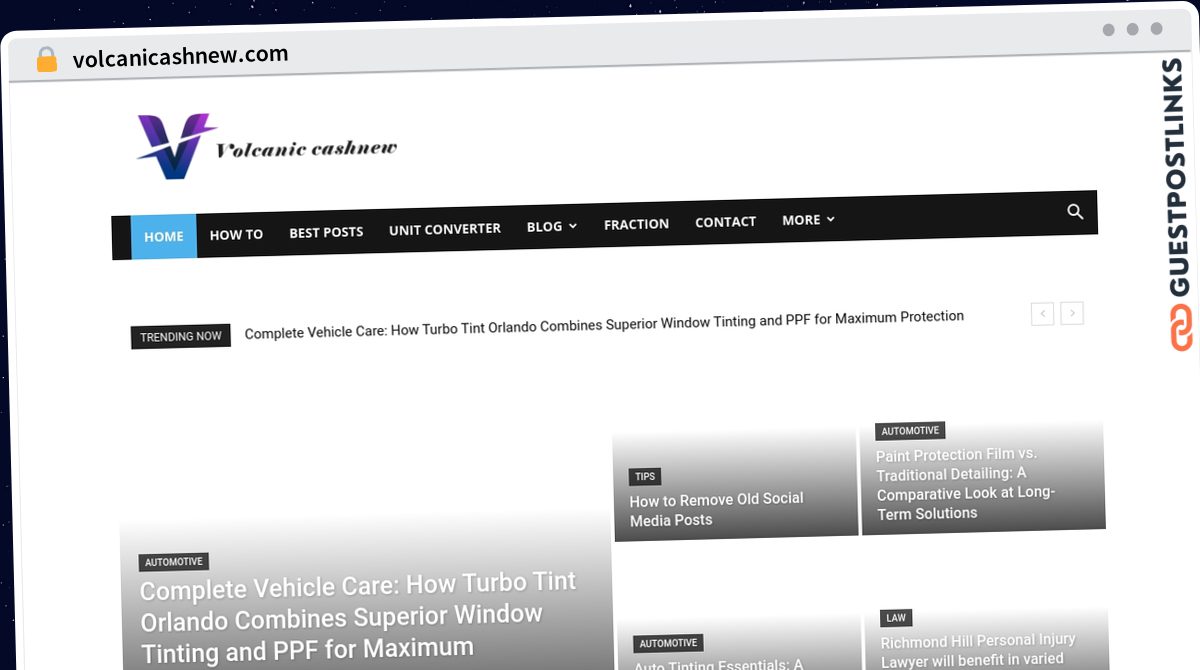Click AUTOMOTIVE tag above Auto Tinting Essentials
The width and height of the screenshot is (1200, 670).
point(668,643)
